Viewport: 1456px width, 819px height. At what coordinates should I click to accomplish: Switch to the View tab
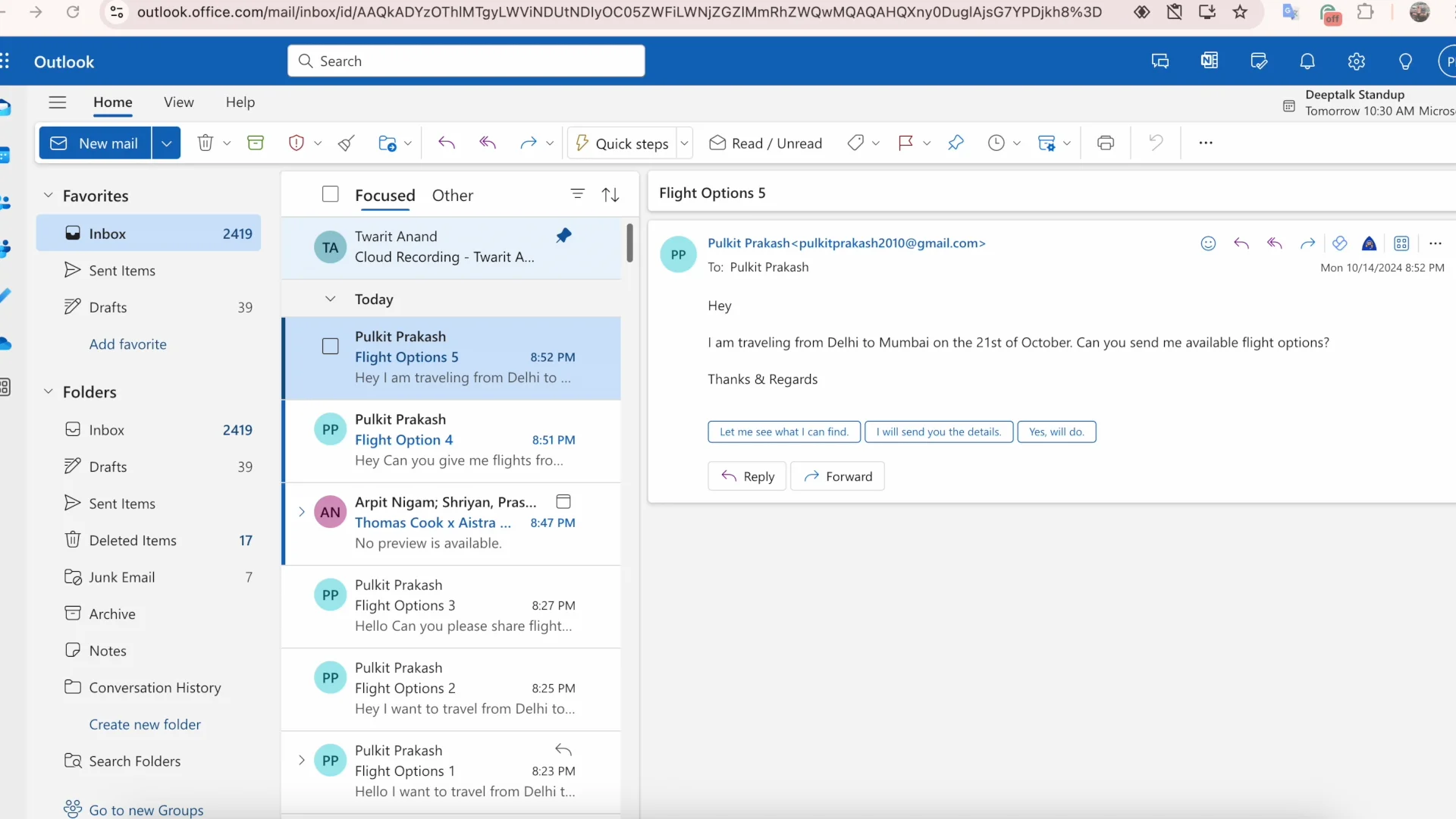178,102
